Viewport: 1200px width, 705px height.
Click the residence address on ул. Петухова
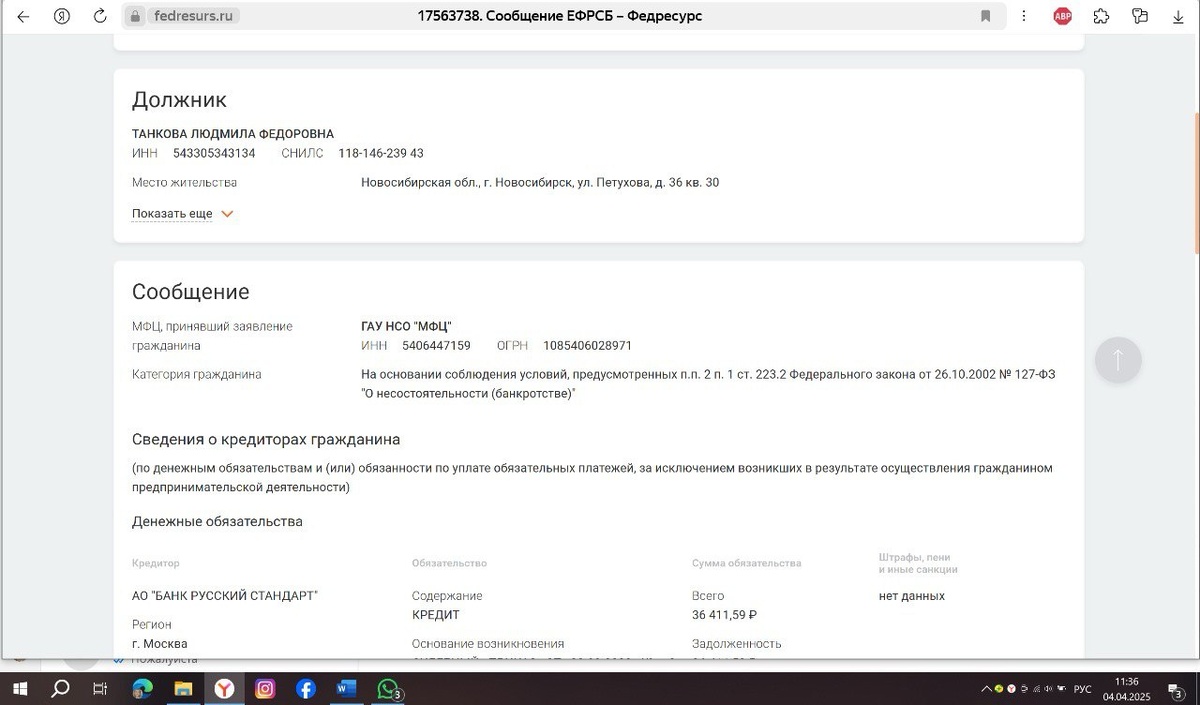[540, 183]
